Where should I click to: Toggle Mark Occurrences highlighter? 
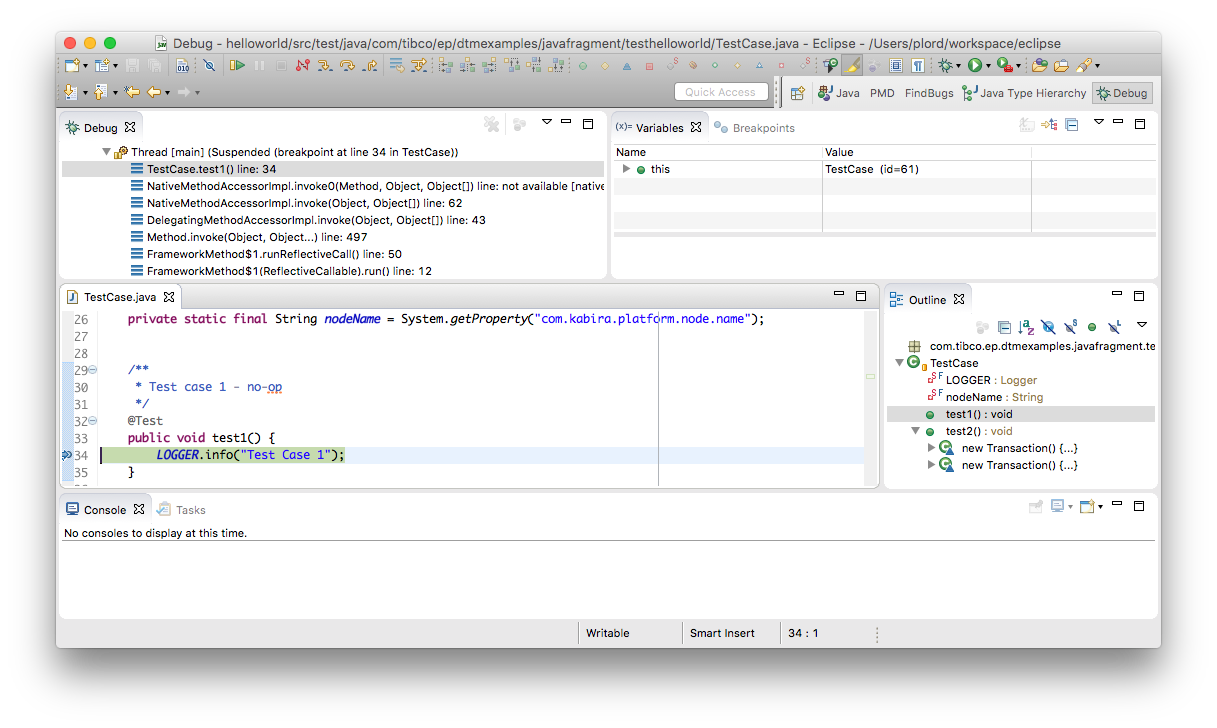[x=853, y=65]
